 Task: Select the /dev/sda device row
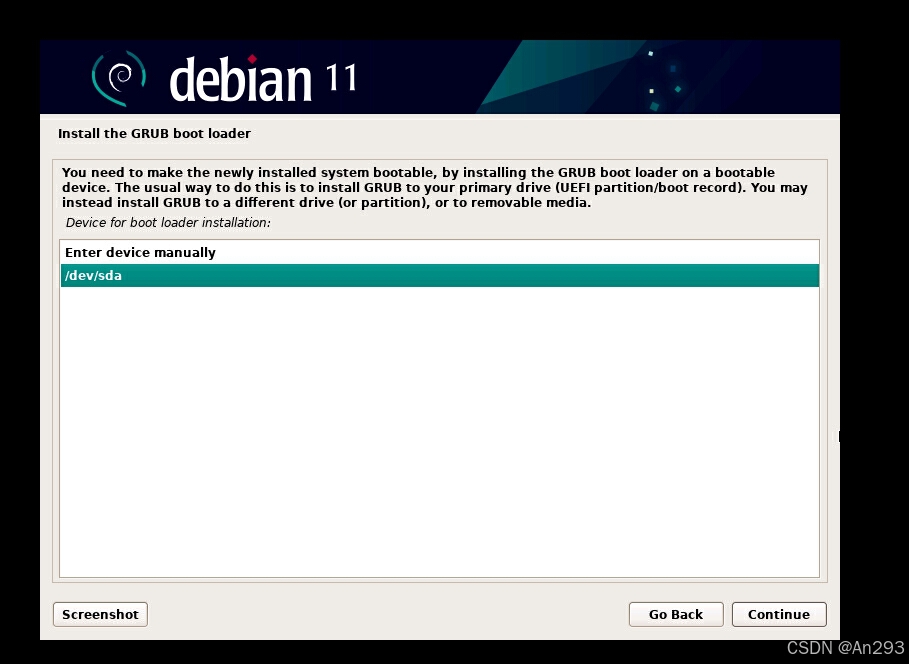point(439,275)
